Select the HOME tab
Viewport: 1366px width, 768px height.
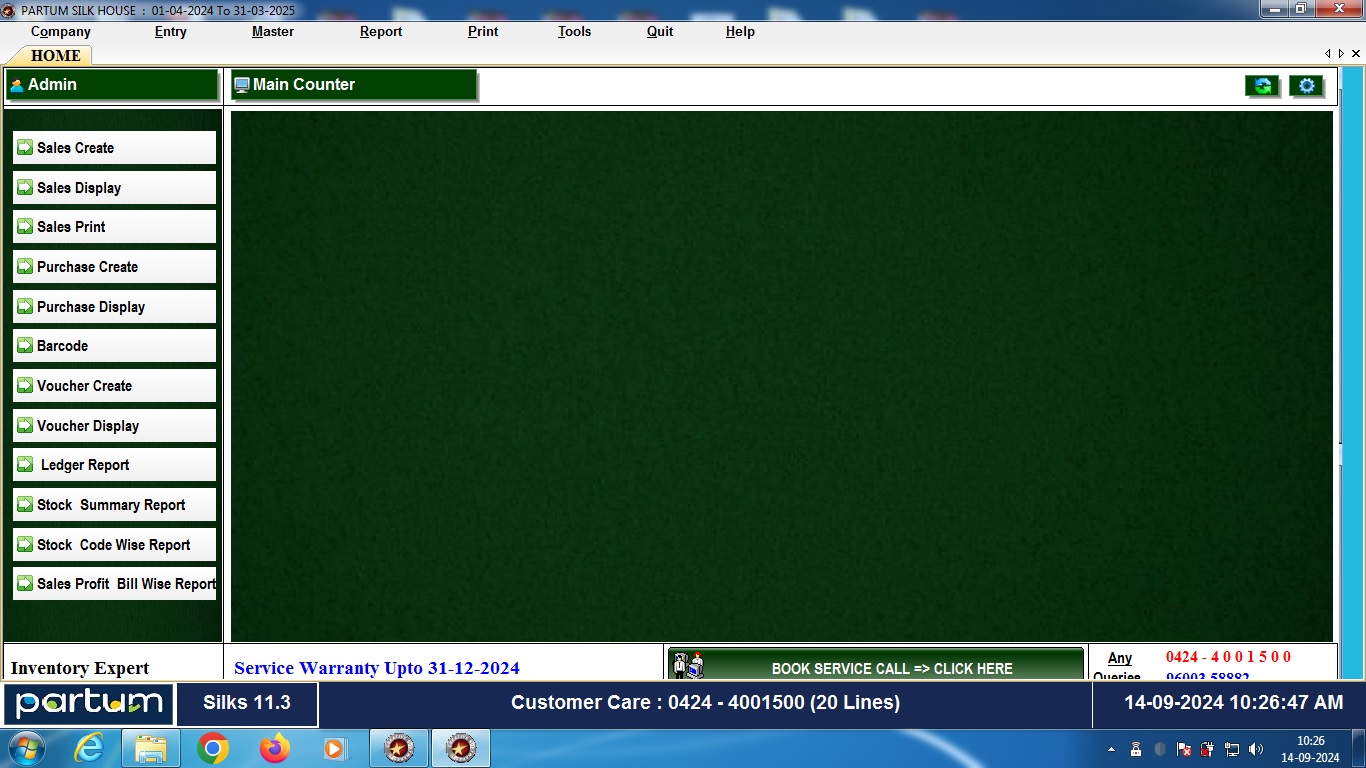point(56,56)
